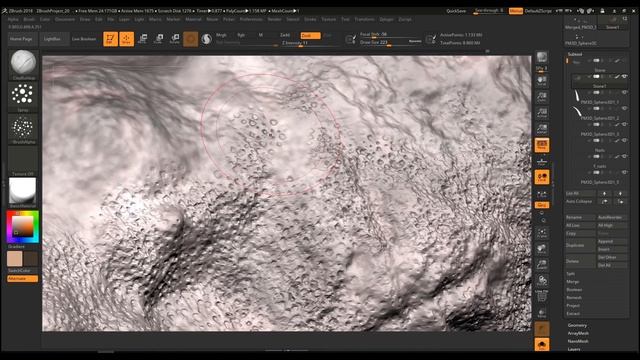Expand the Remesh section
The image size is (640, 360).
pyautogui.click(x=574, y=298)
